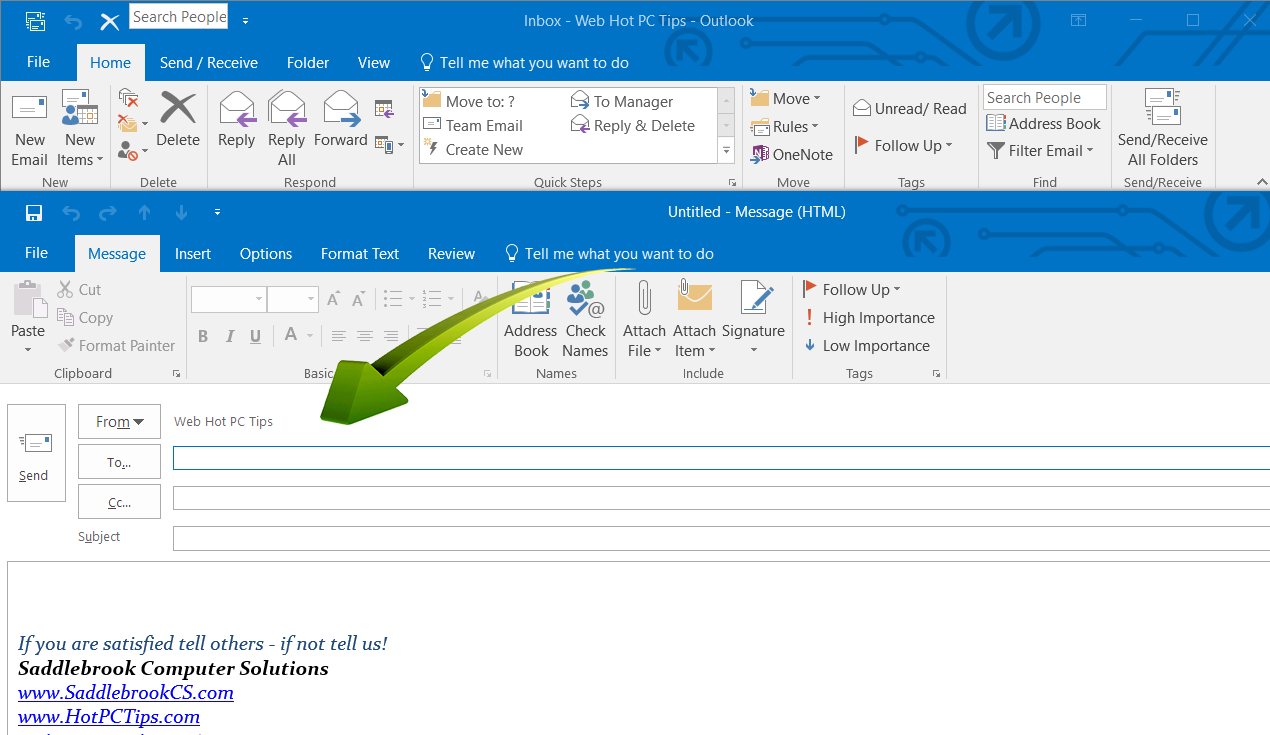This screenshot has height=735, width=1270.
Task: Toggle Bold formatting
Action: click(x=203, y=336)
